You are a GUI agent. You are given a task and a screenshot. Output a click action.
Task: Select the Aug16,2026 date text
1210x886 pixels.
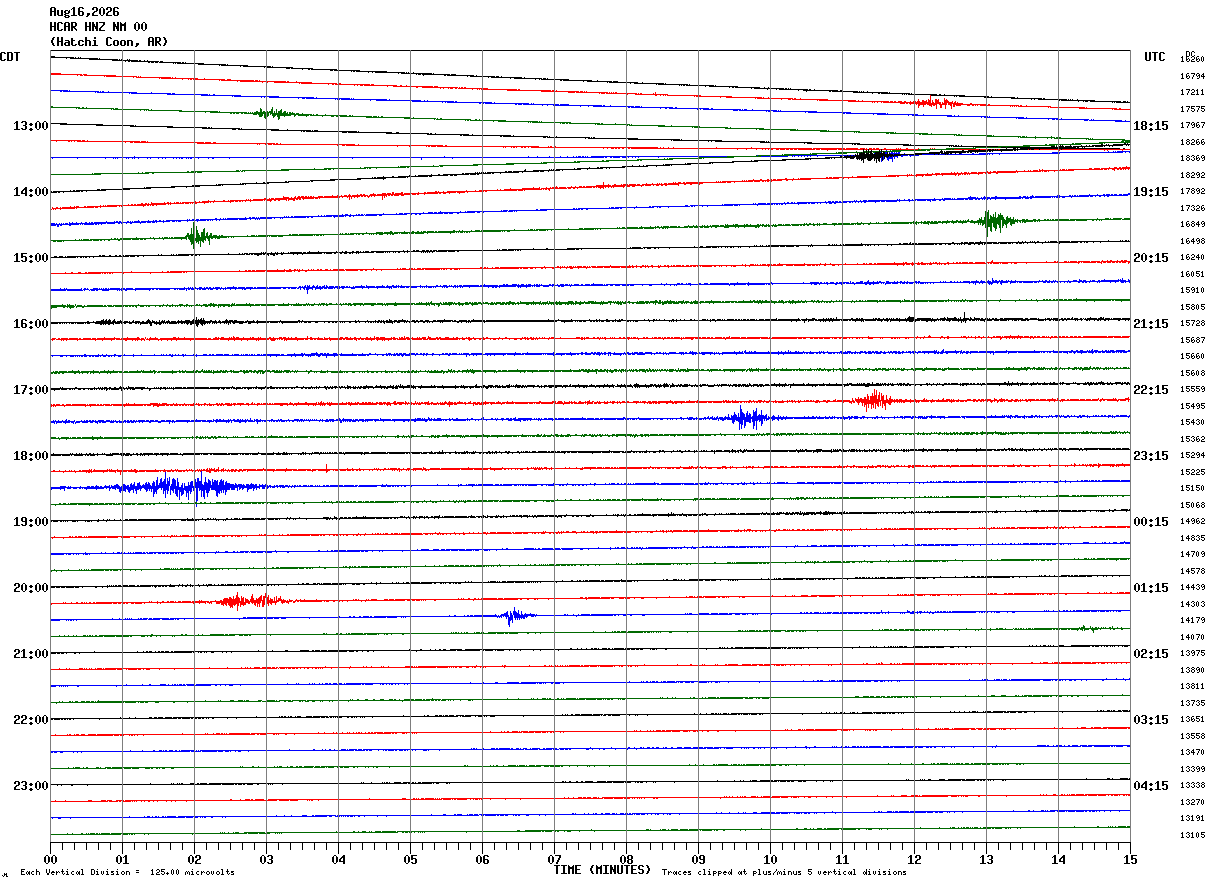[84, 12]
